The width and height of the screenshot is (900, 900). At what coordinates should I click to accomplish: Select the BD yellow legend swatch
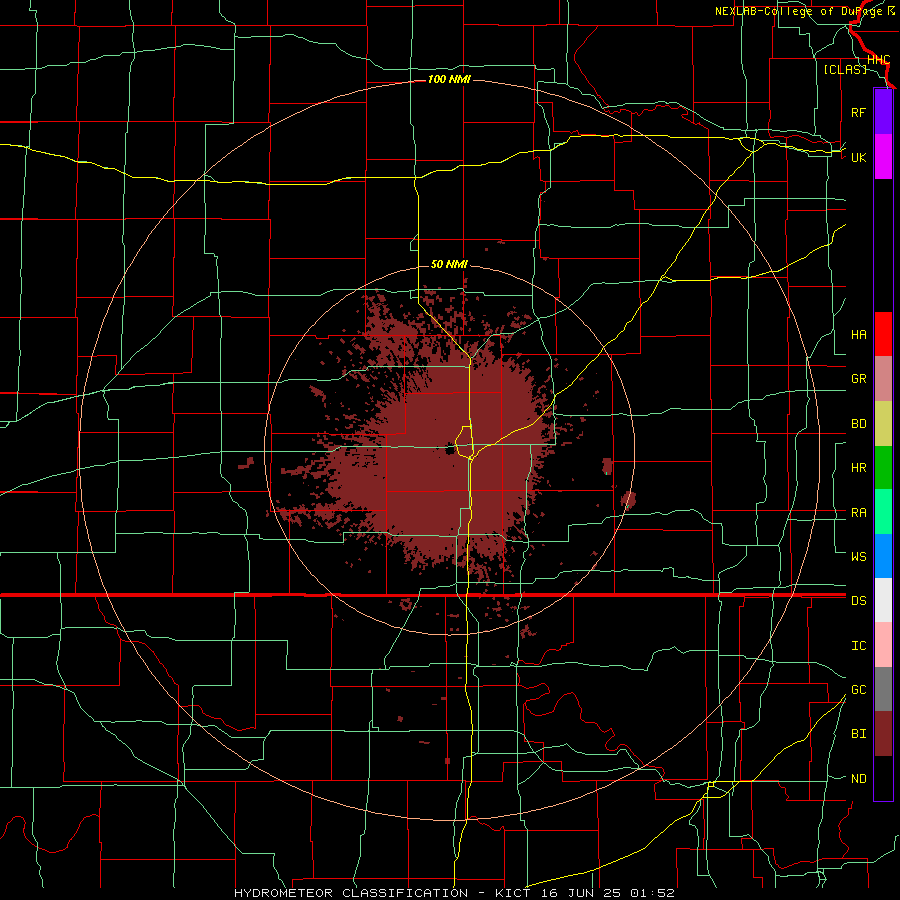[x=883, y=424]
